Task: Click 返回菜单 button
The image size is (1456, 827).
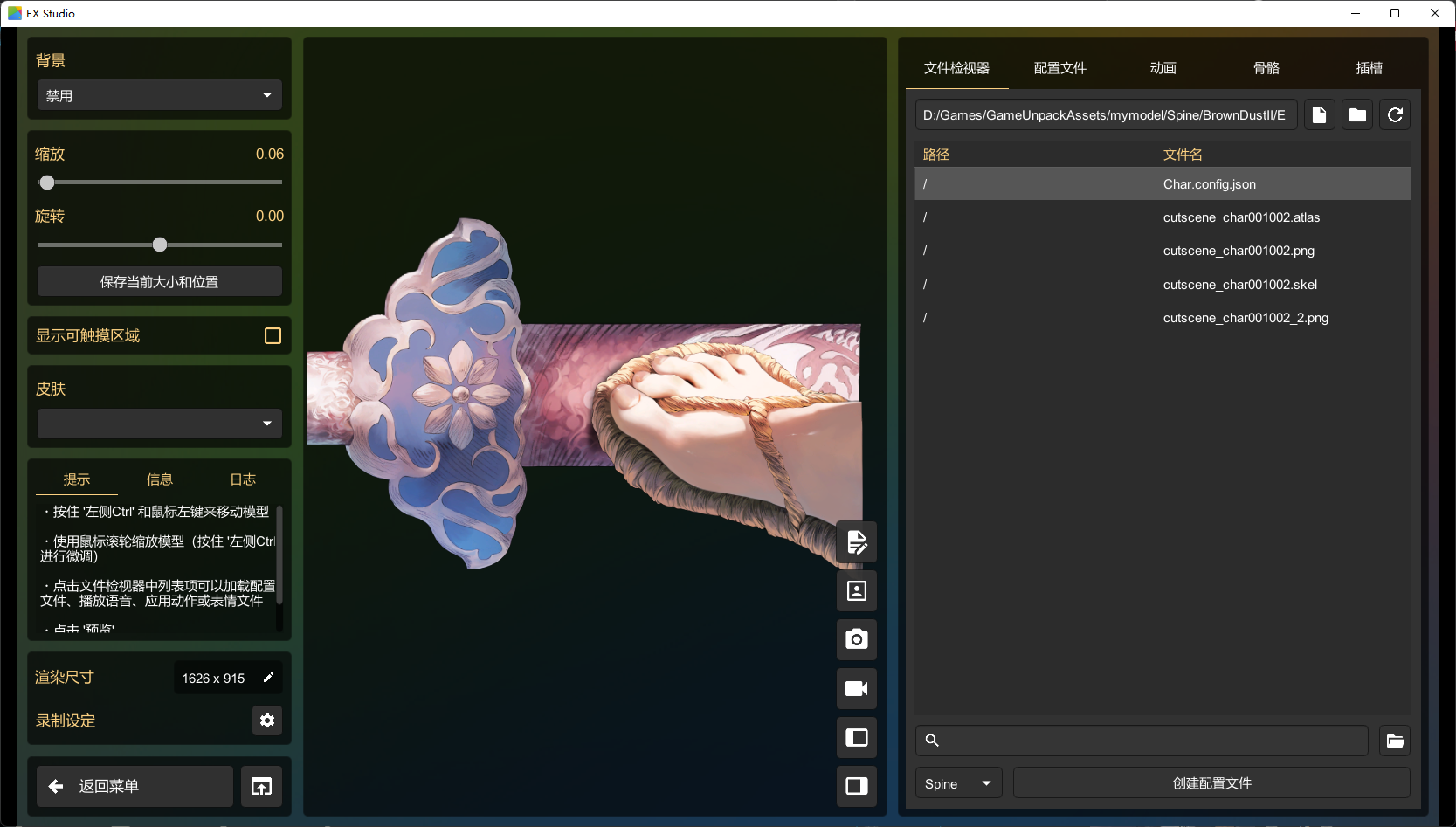Action: [x=135, y=787]
